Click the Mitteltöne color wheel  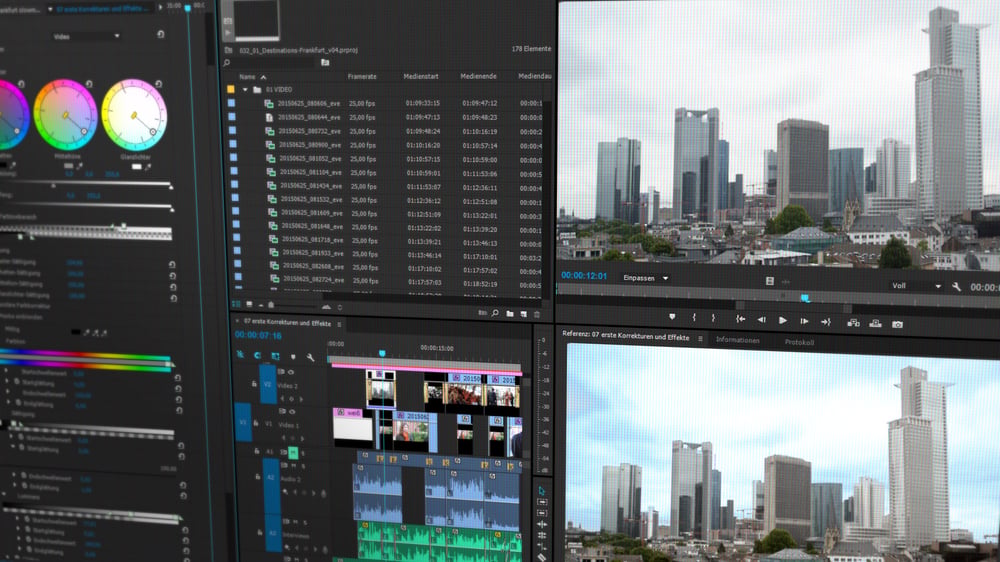pyautogui.click(x=65, y=115)
